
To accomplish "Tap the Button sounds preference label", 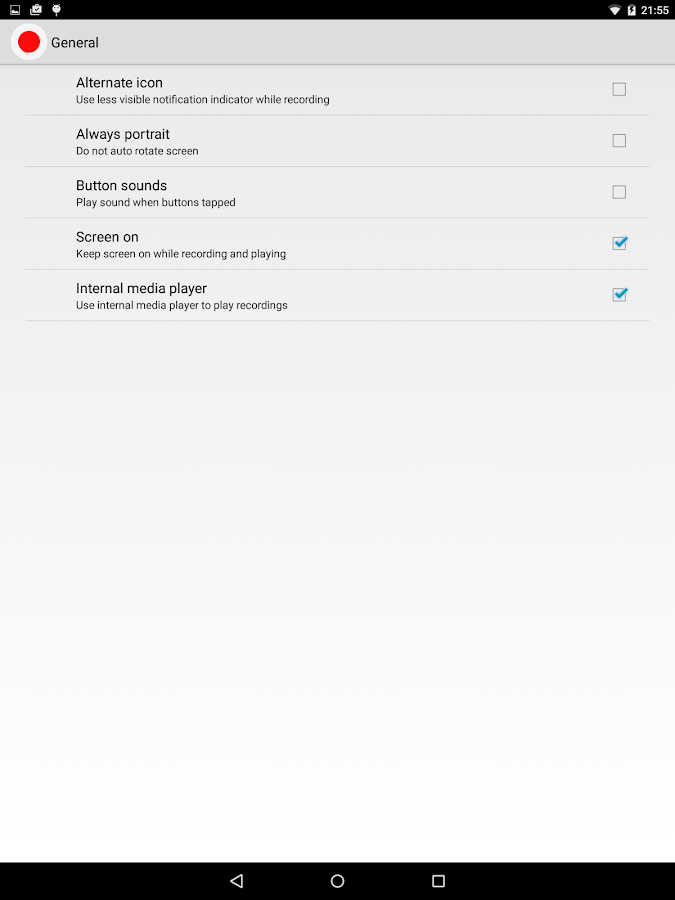I will tap(121, 185).
